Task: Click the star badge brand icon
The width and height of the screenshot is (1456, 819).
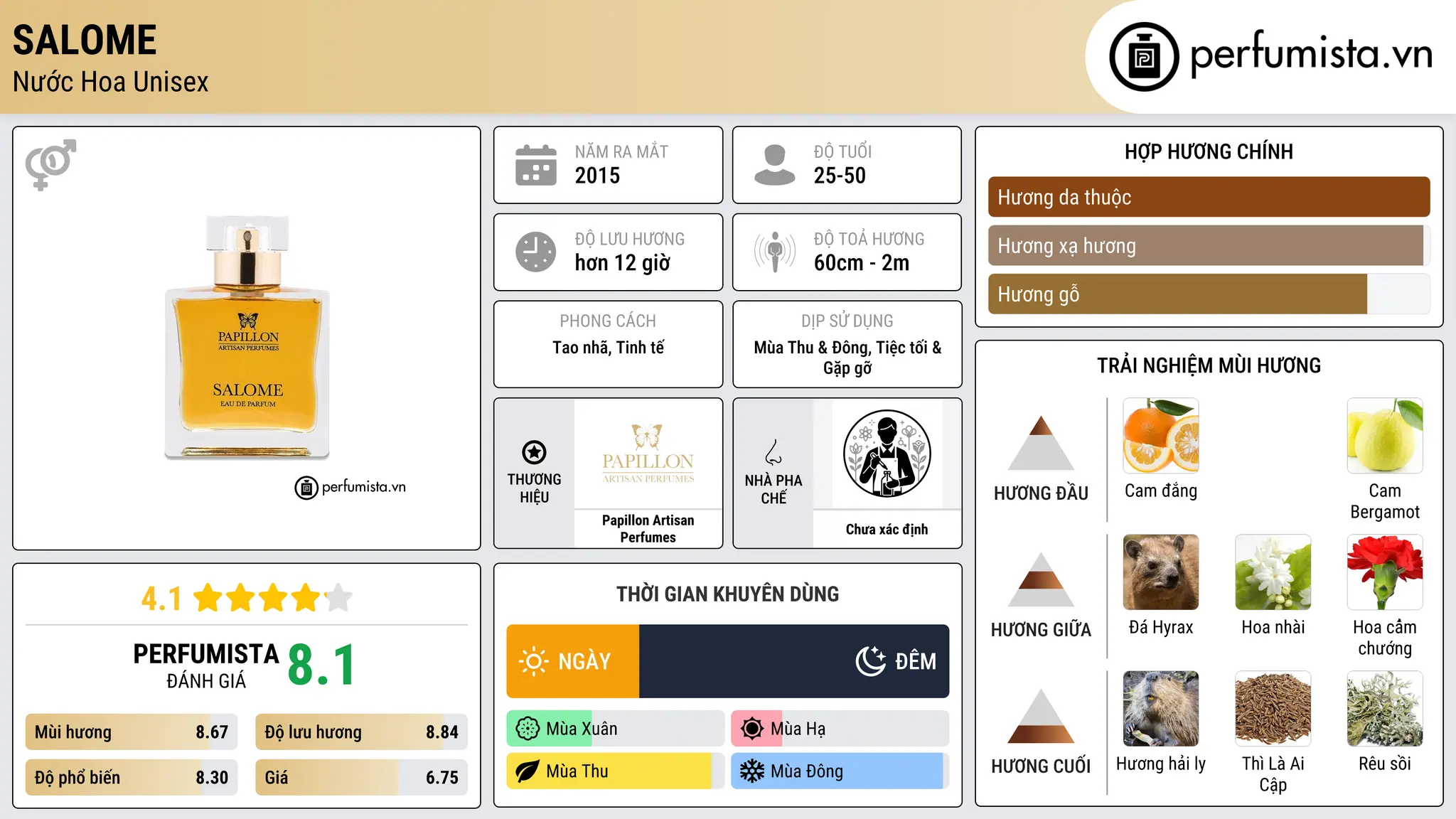Action: tap(534, 452)
